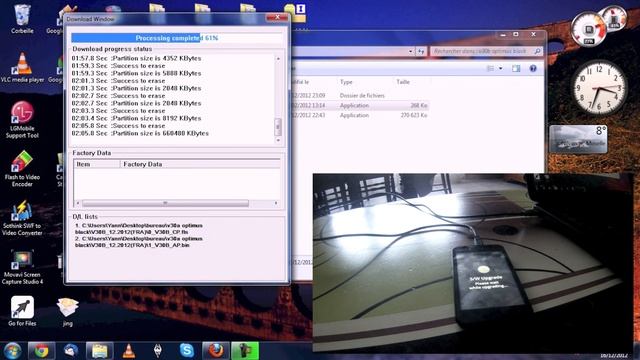
Task: Click the weather gadget showing 8°
Action: tap(578, 139)
